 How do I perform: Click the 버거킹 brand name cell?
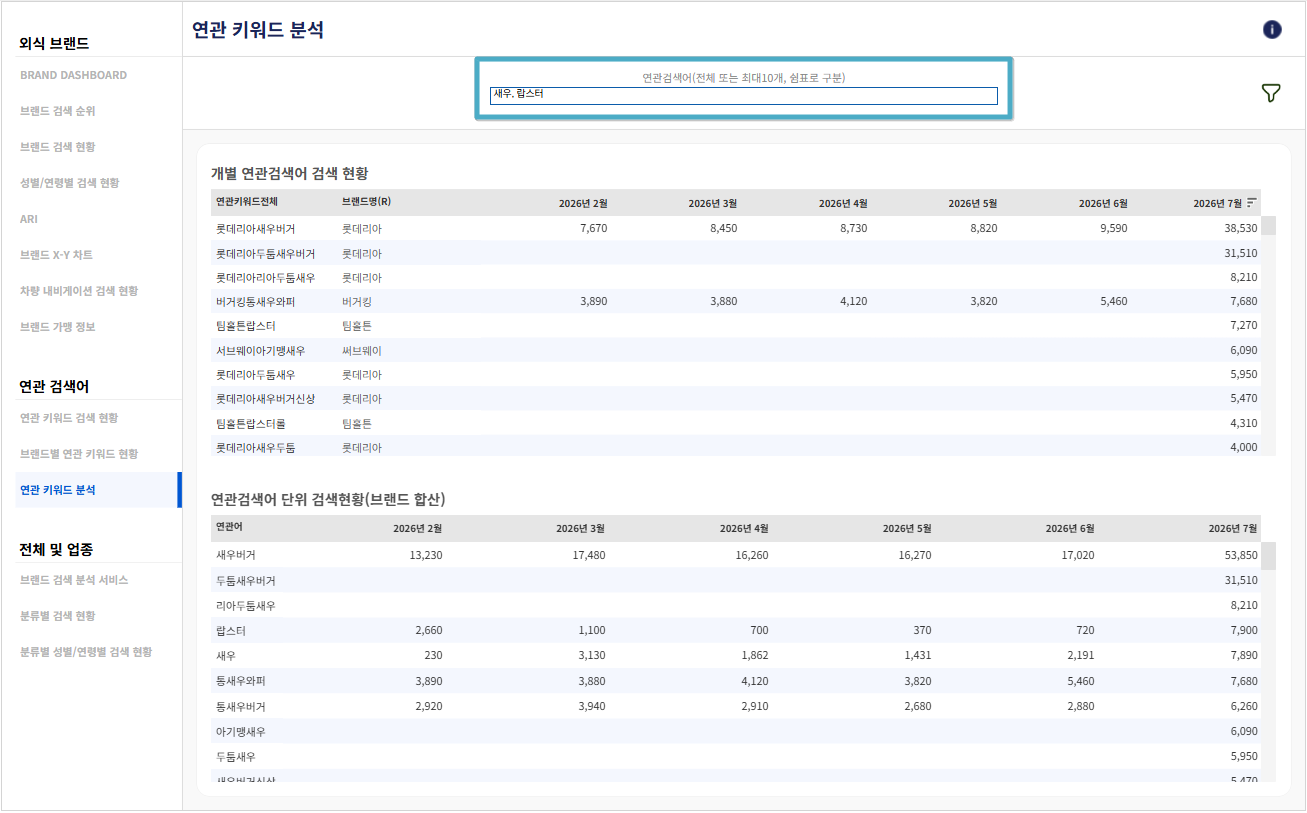pos(357,301)
